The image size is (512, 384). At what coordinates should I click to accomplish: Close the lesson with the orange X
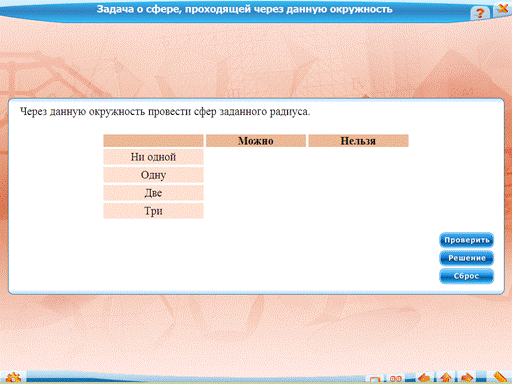click(503, 9)
